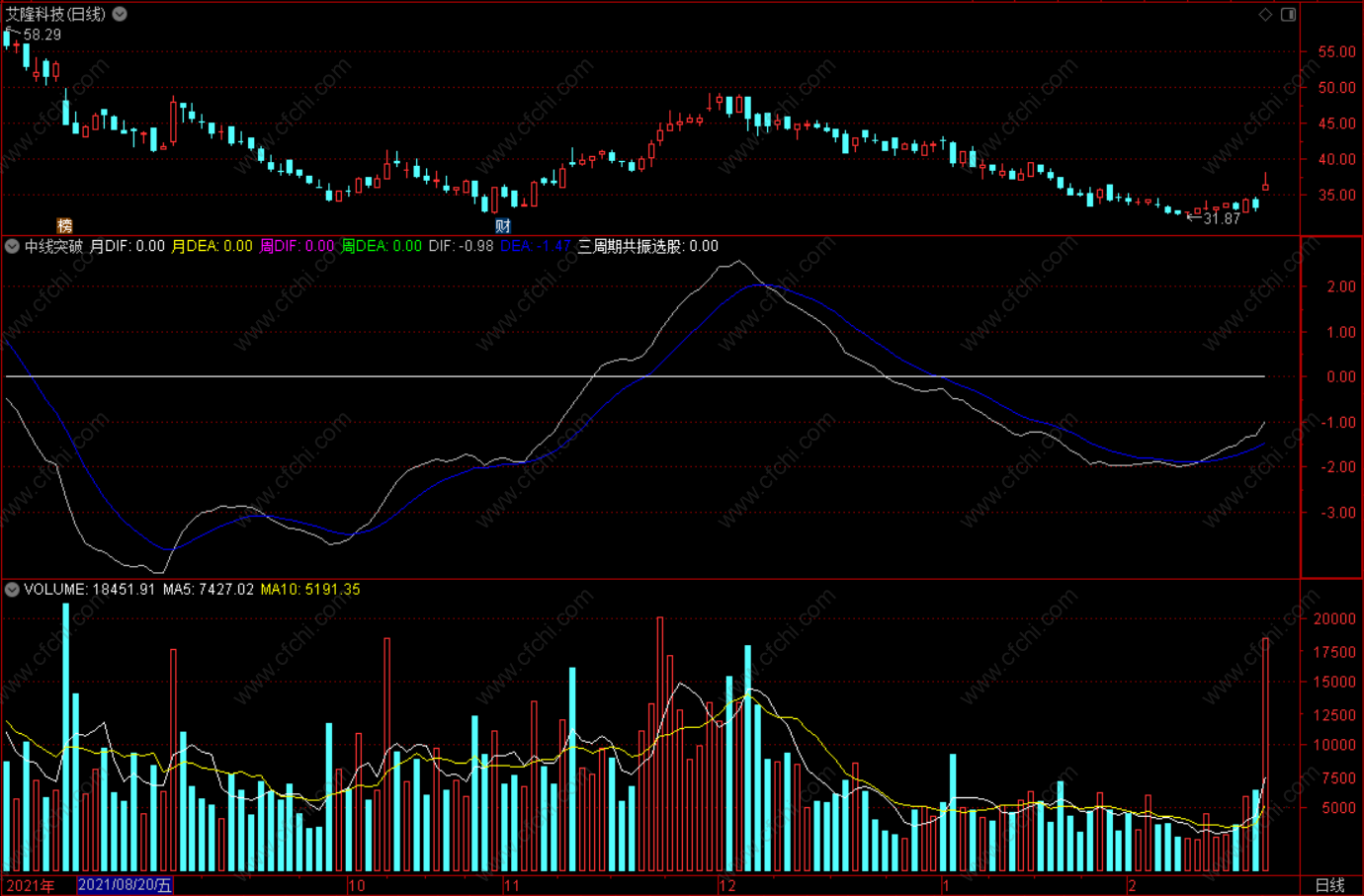Expand the VOLUME indicator dropdown arrow

click(12, 589)
